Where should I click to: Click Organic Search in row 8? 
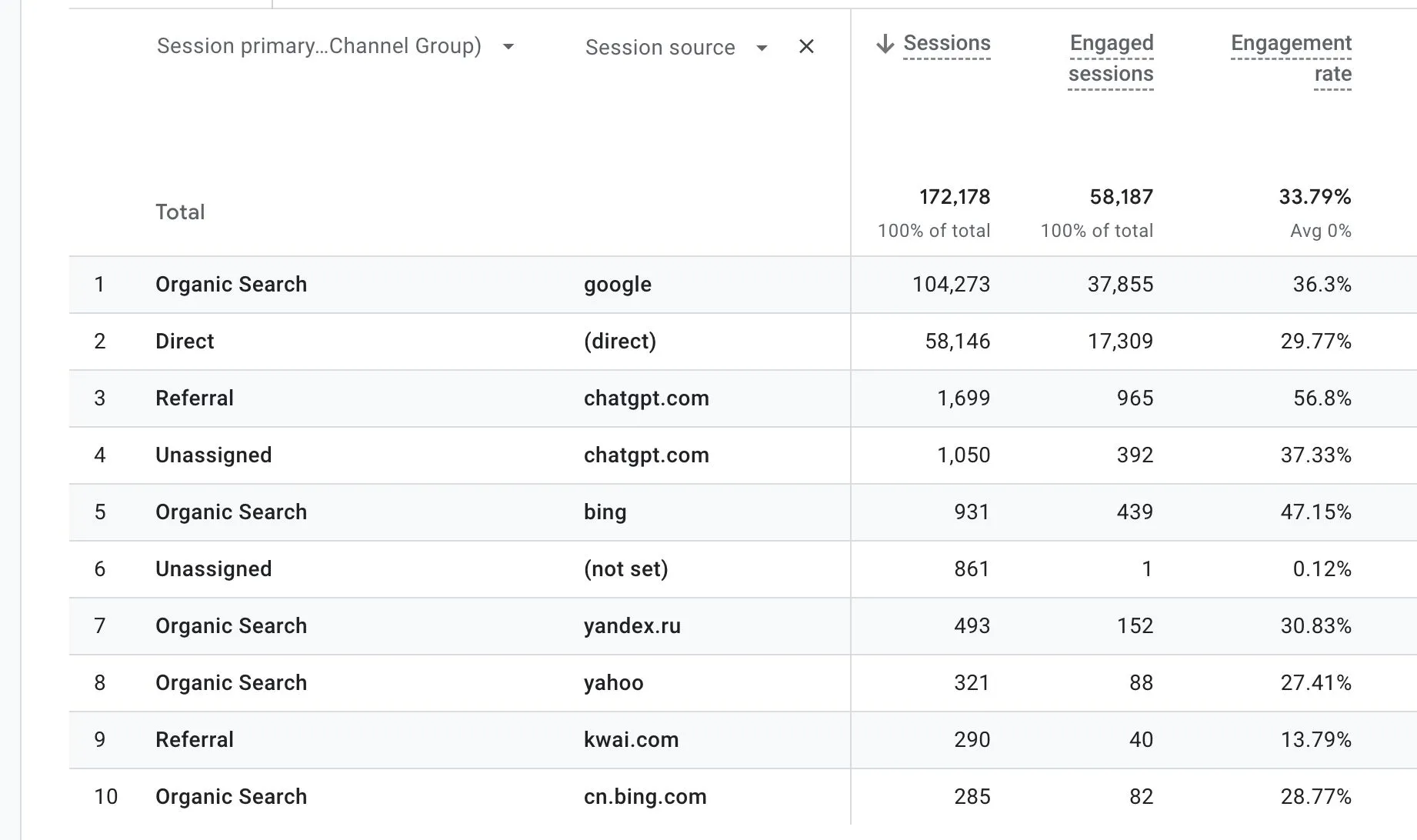pos(231,683)
